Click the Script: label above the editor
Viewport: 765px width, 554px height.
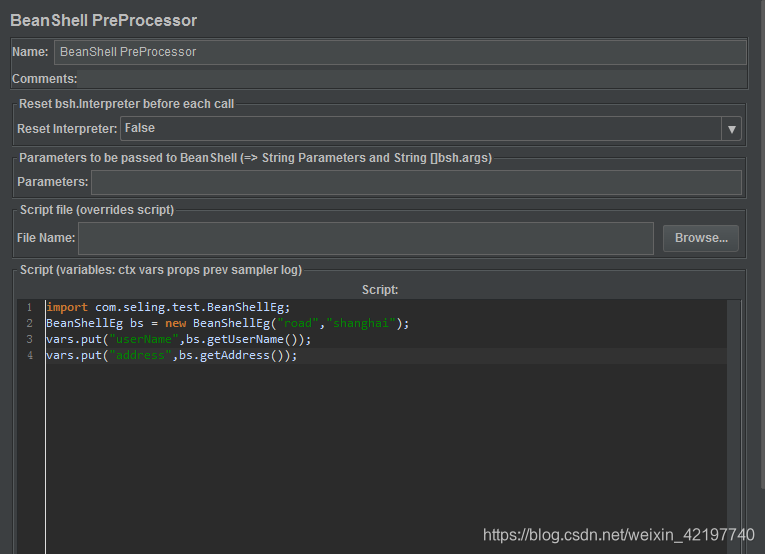point(380,290)
